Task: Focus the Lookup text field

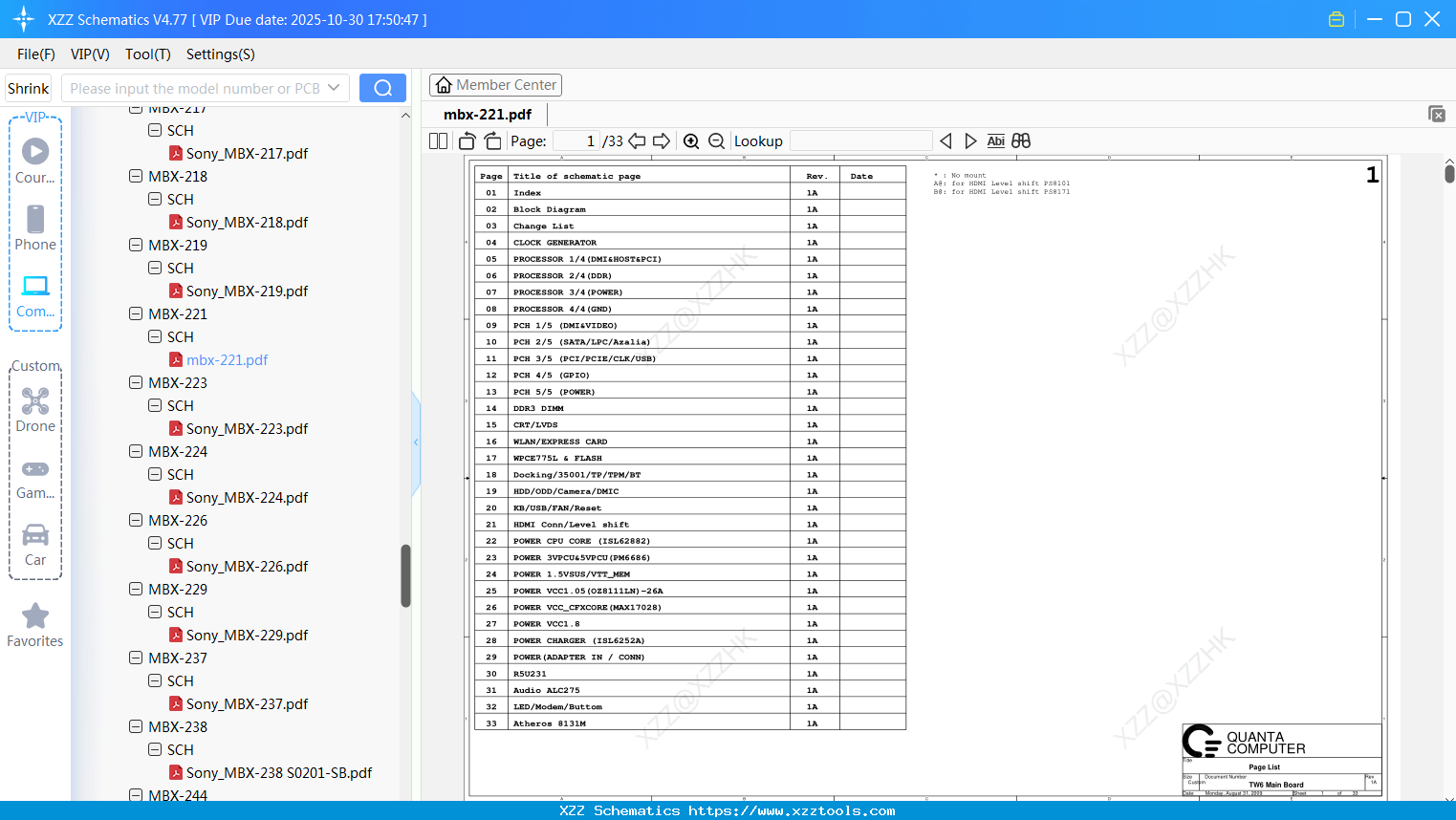Action: point(860,141)
